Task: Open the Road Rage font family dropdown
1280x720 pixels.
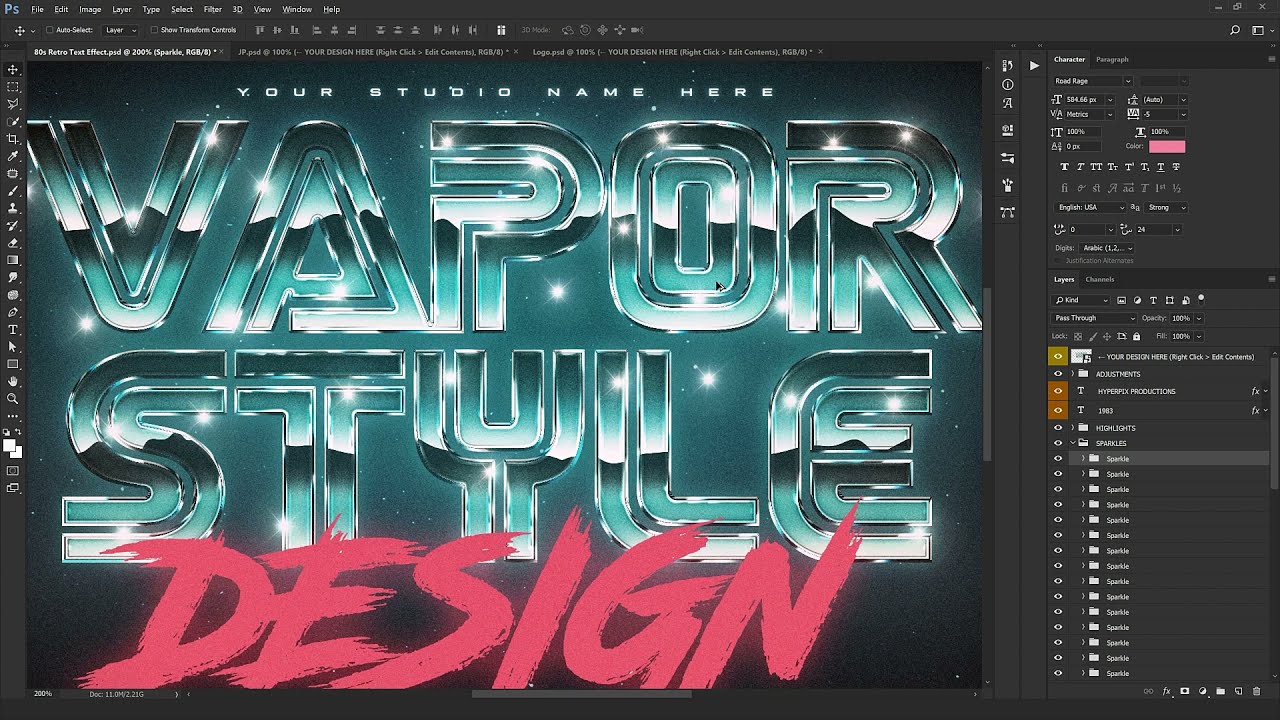Action: [1092, 81]
